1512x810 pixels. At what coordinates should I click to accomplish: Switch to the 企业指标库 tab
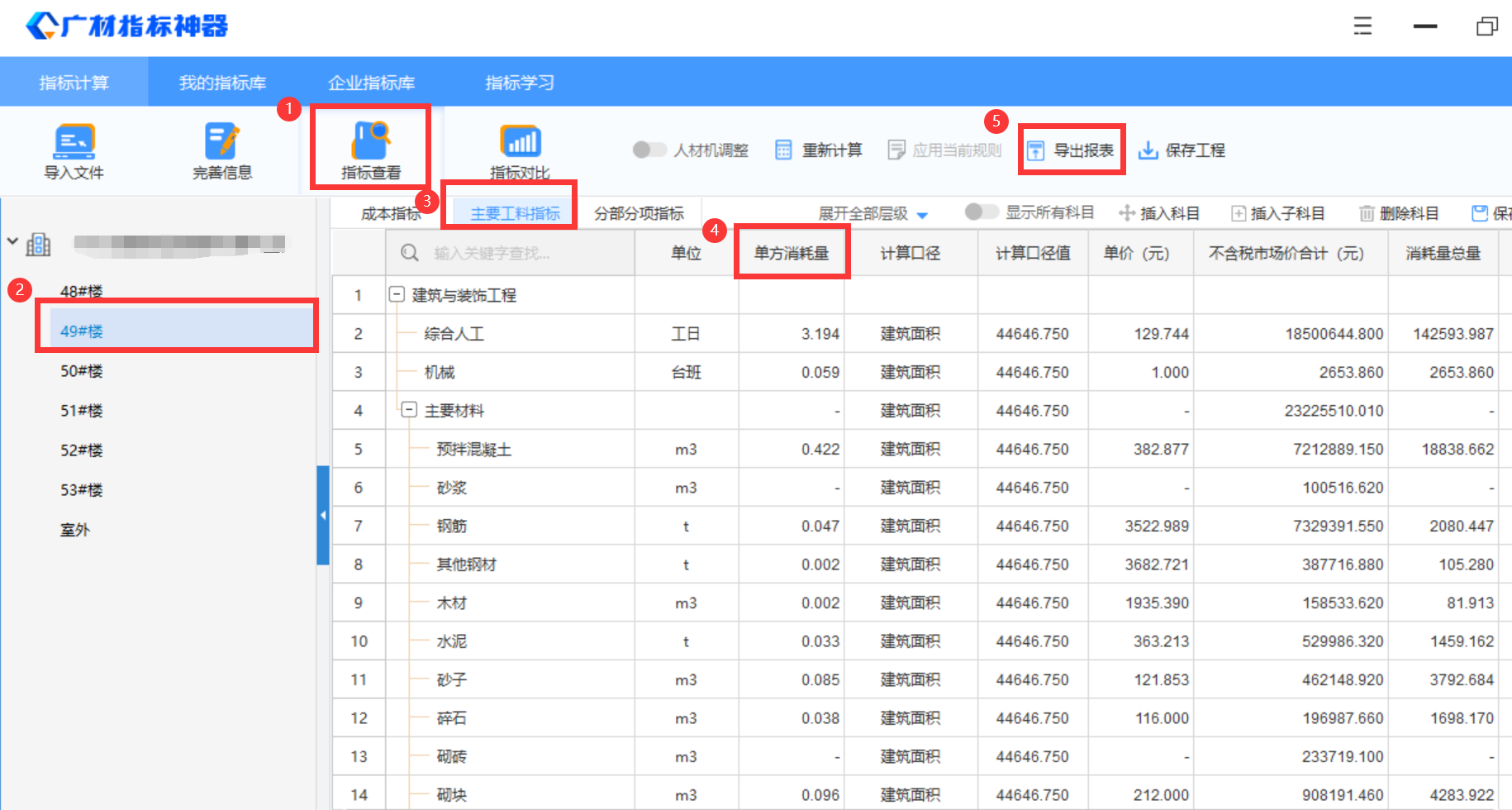371,83
